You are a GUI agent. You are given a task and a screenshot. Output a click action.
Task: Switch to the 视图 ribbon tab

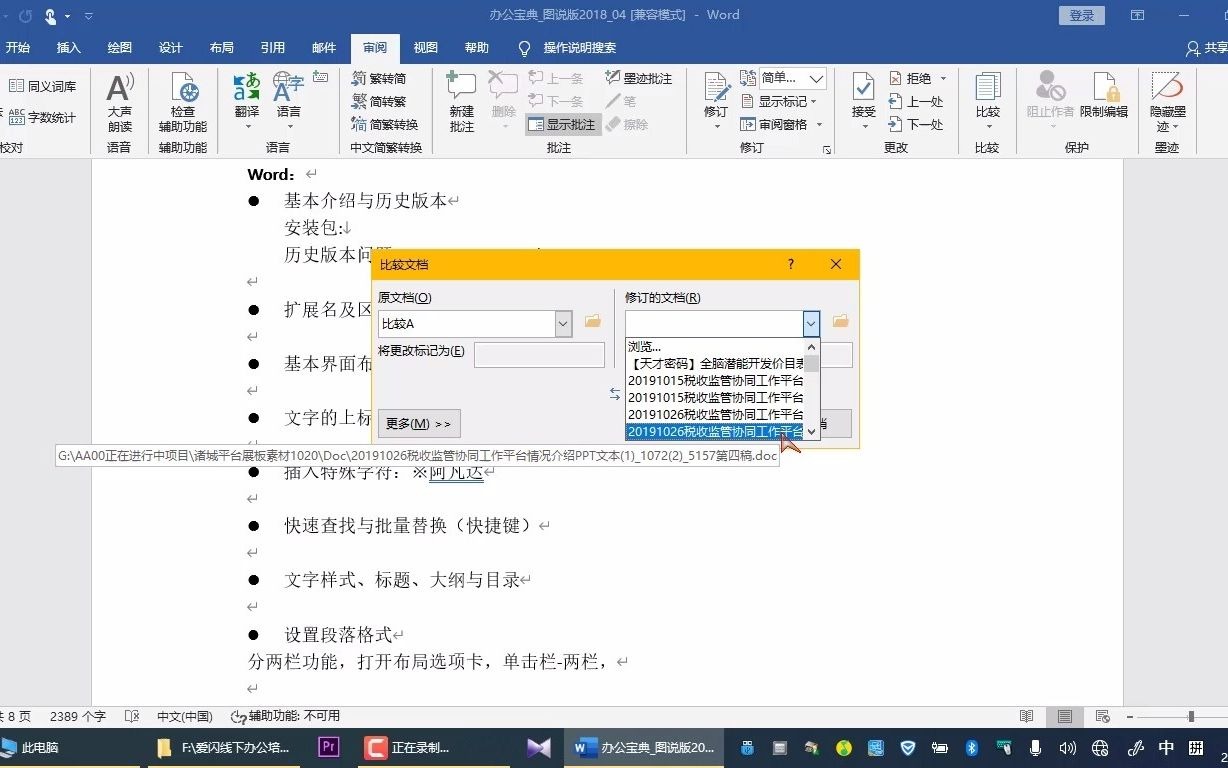tap(425, 47)
